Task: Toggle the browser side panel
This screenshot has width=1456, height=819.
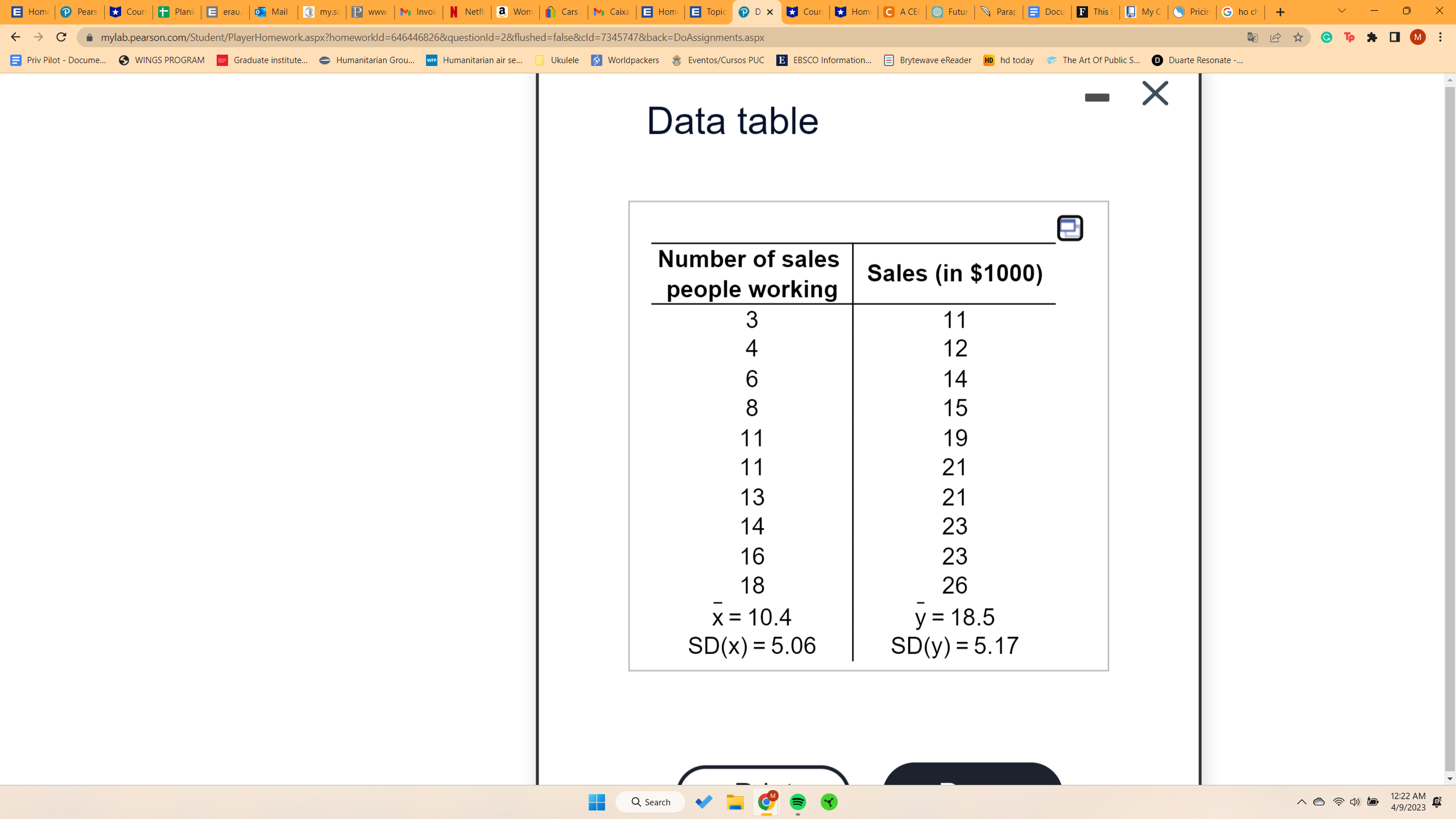Action: tap(1395, 37)
